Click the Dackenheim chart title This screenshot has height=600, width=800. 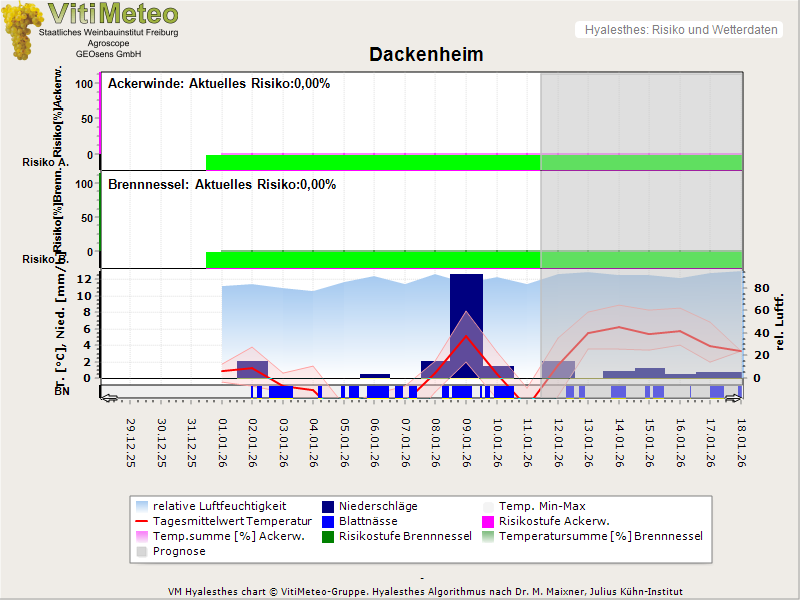tap(426, 55)
